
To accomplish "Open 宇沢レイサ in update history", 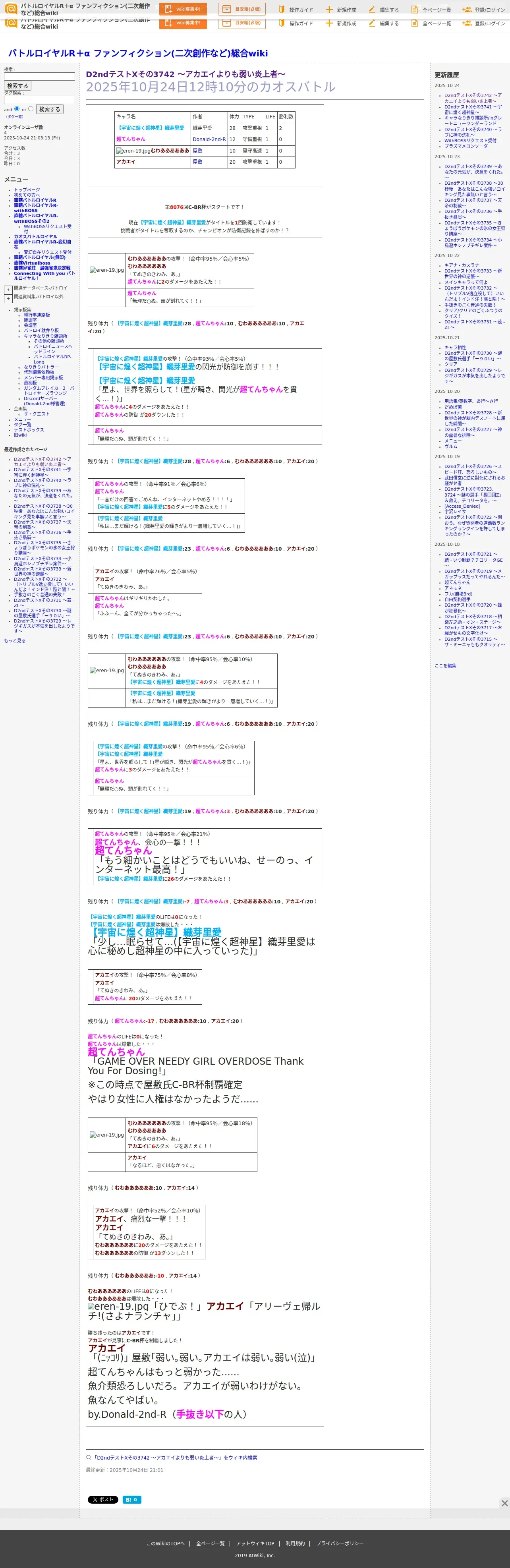I will pos(455,511).
